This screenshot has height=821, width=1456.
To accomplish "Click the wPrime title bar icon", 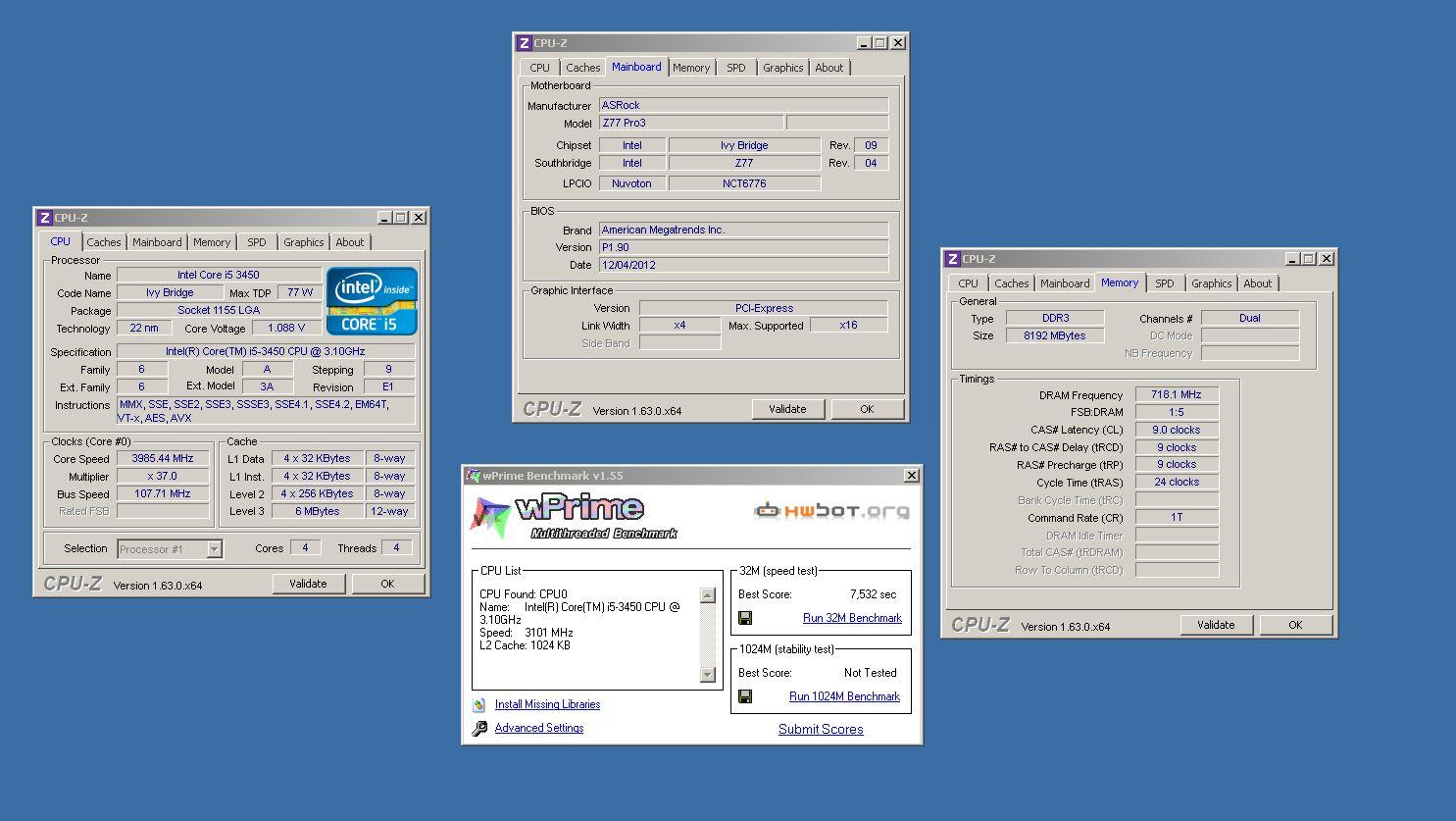I will click(473, 476).
